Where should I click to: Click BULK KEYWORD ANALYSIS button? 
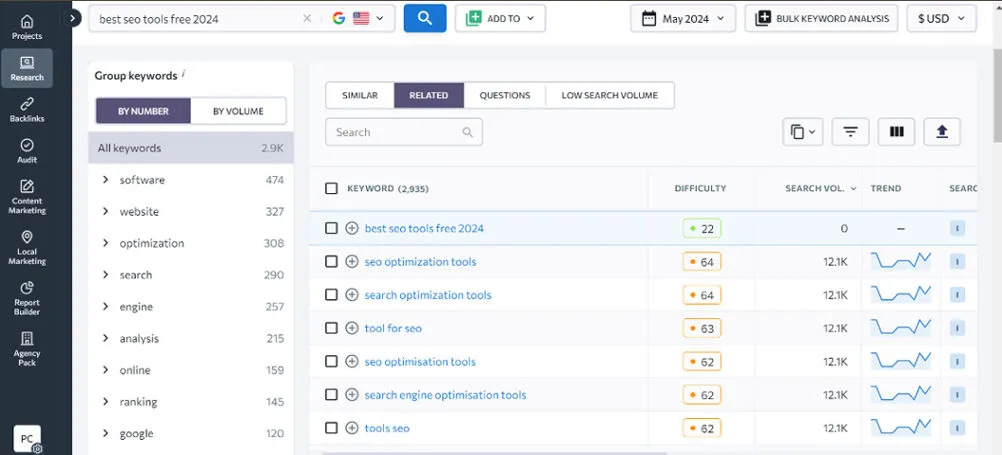[821, 19]
